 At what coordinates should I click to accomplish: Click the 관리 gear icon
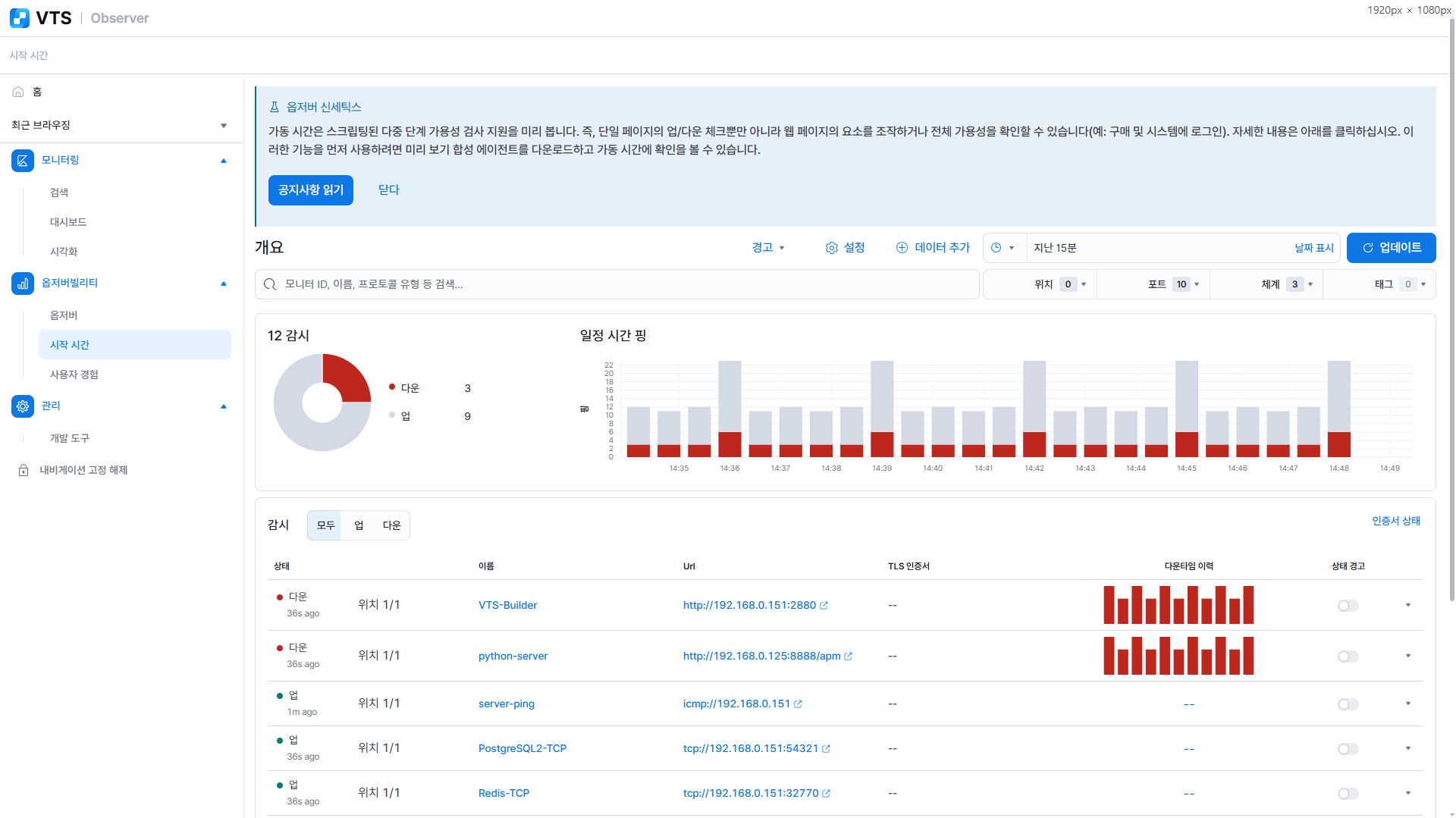(x=23, y=406)
